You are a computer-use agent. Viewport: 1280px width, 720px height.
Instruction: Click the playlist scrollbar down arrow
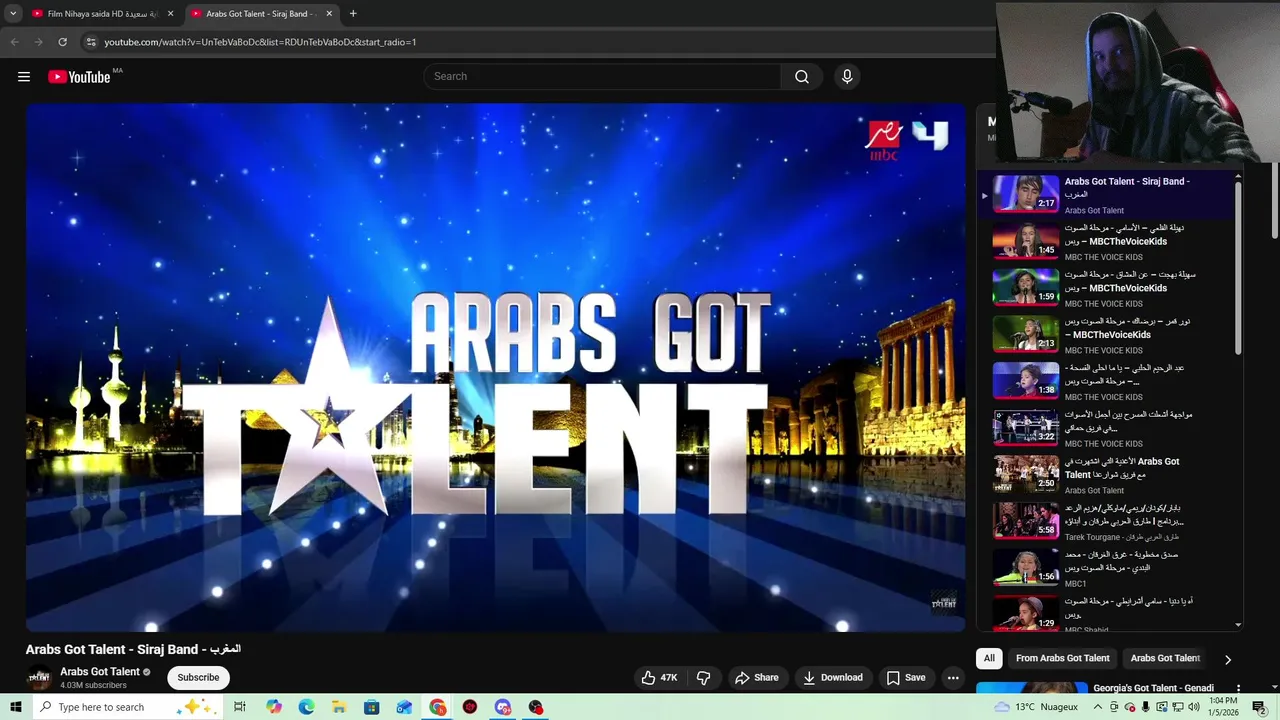pos(1238,625)
